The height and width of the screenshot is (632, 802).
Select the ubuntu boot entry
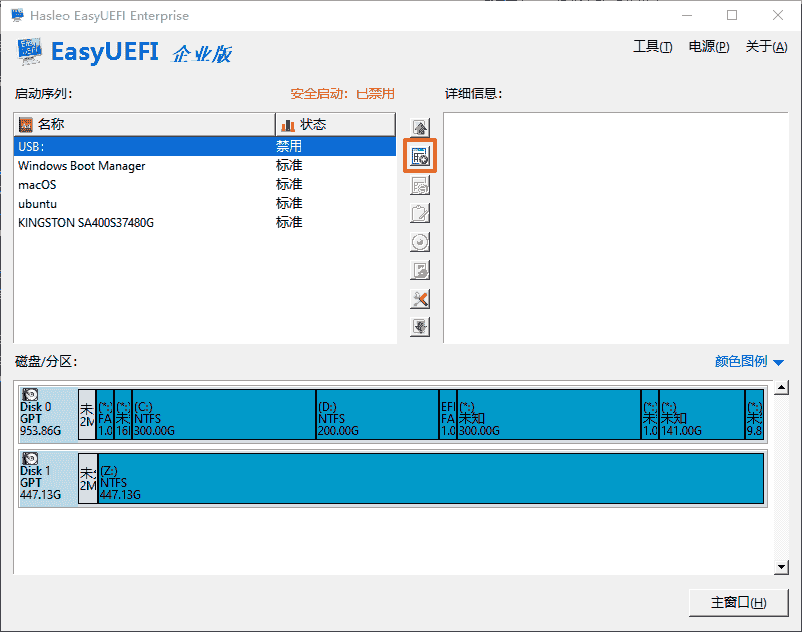(38, 204)
